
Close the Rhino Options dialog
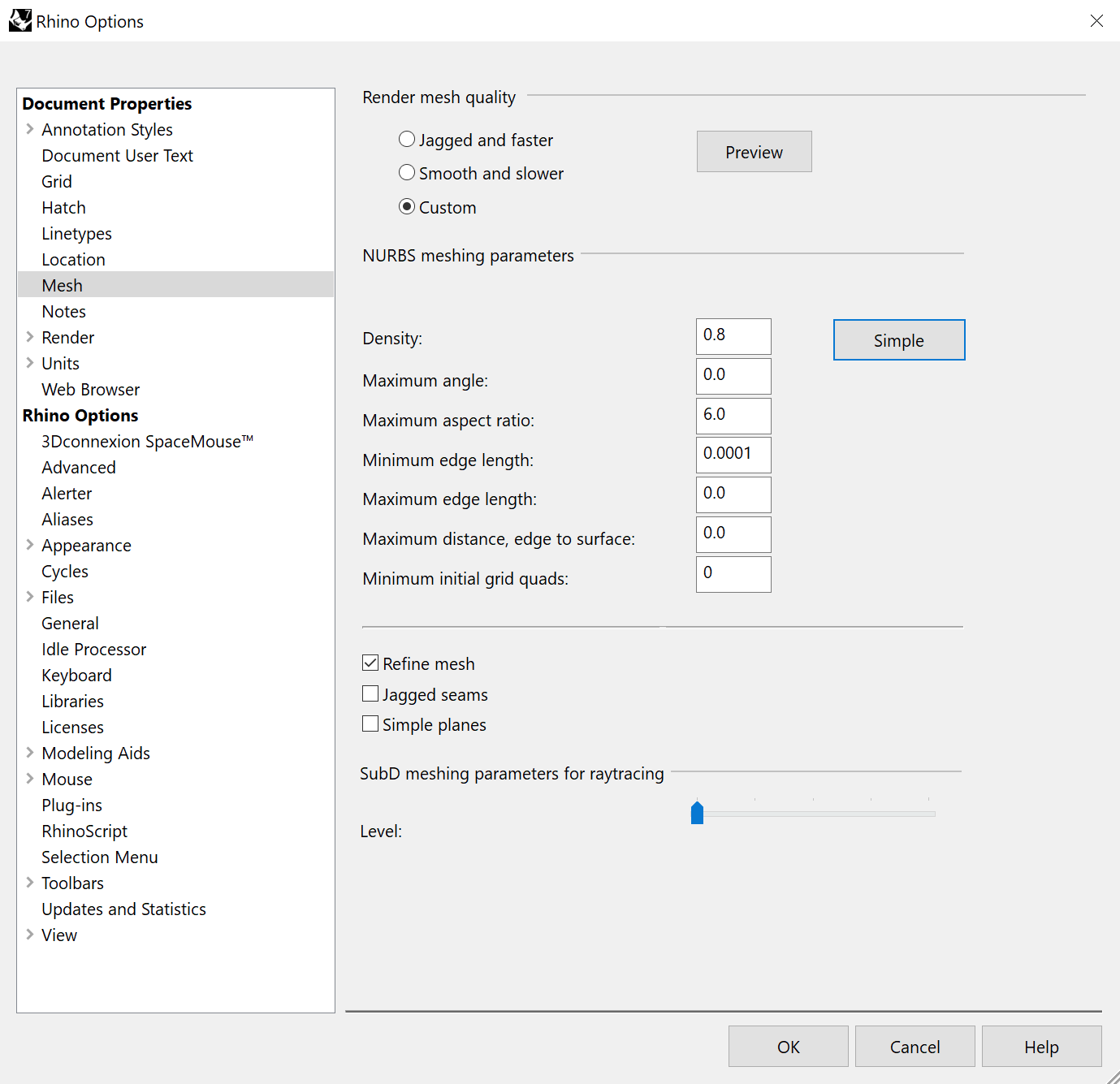[x=1096, y=21]
